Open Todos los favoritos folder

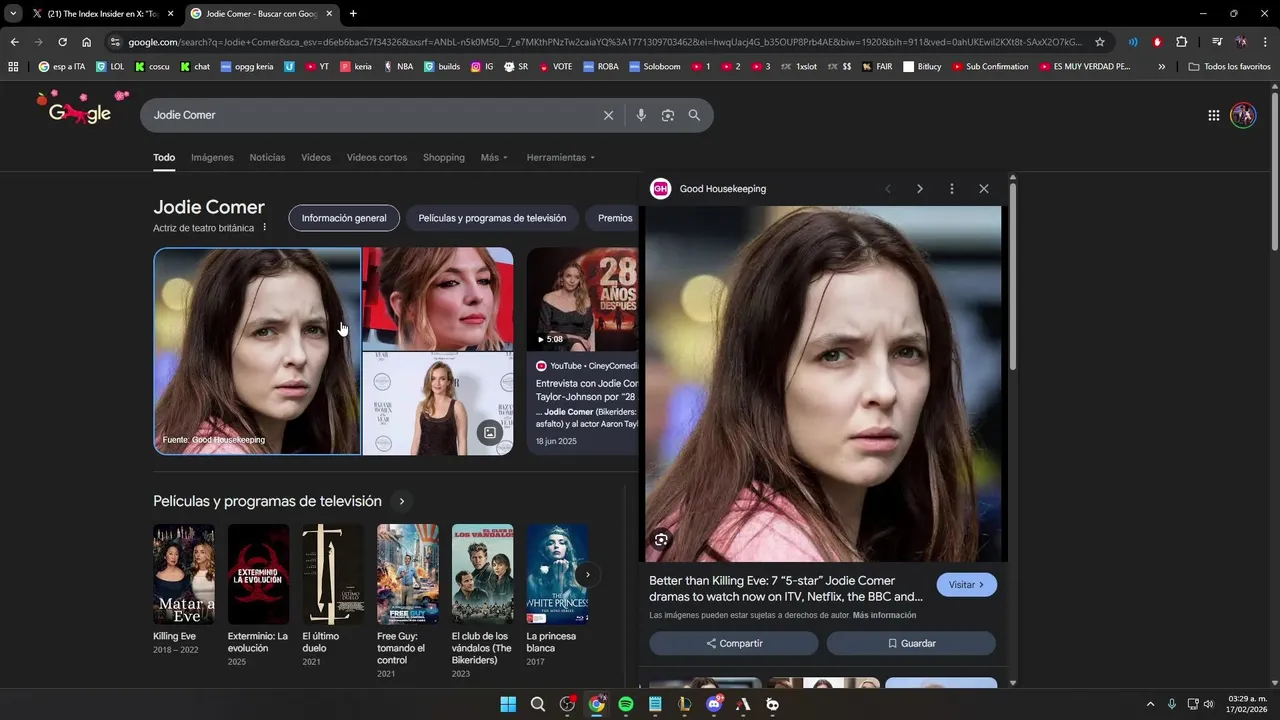point(1229,67)
